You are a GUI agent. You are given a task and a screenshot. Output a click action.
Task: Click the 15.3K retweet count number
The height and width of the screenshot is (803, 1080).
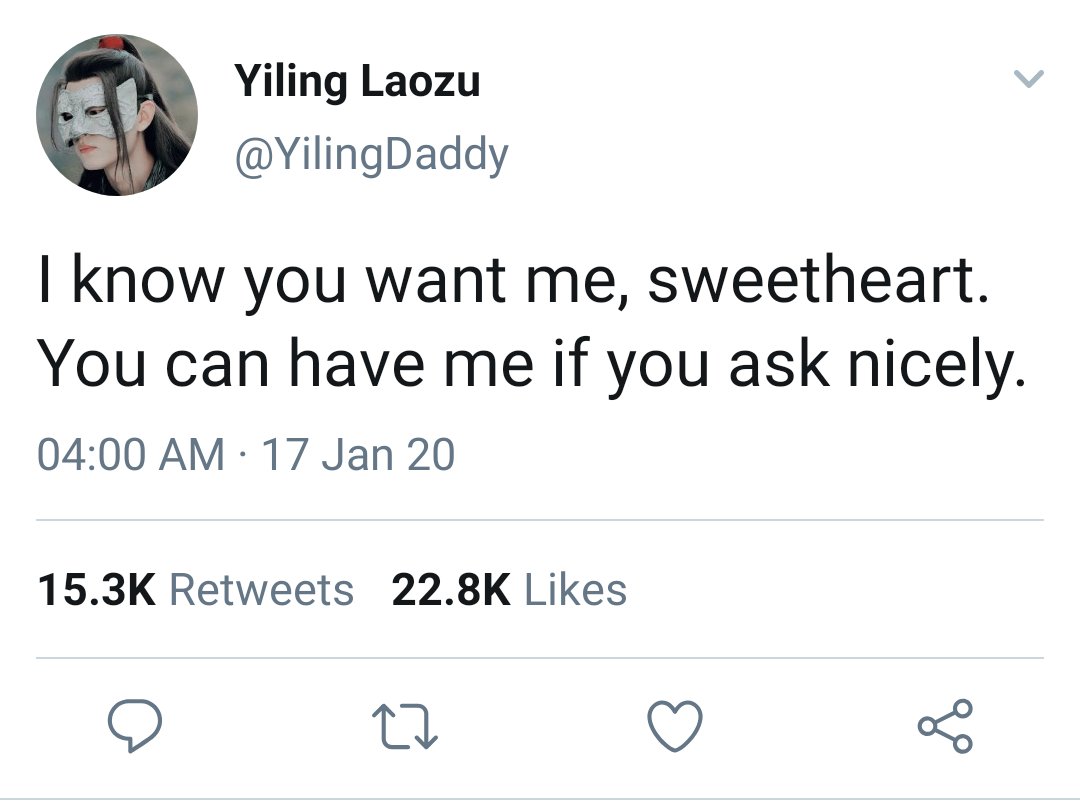tap(97, 590)
